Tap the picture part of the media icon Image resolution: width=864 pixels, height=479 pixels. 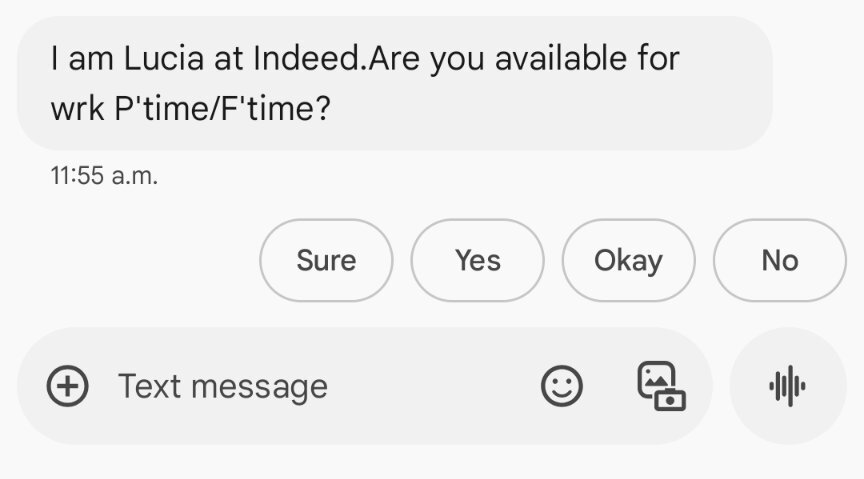656,378
